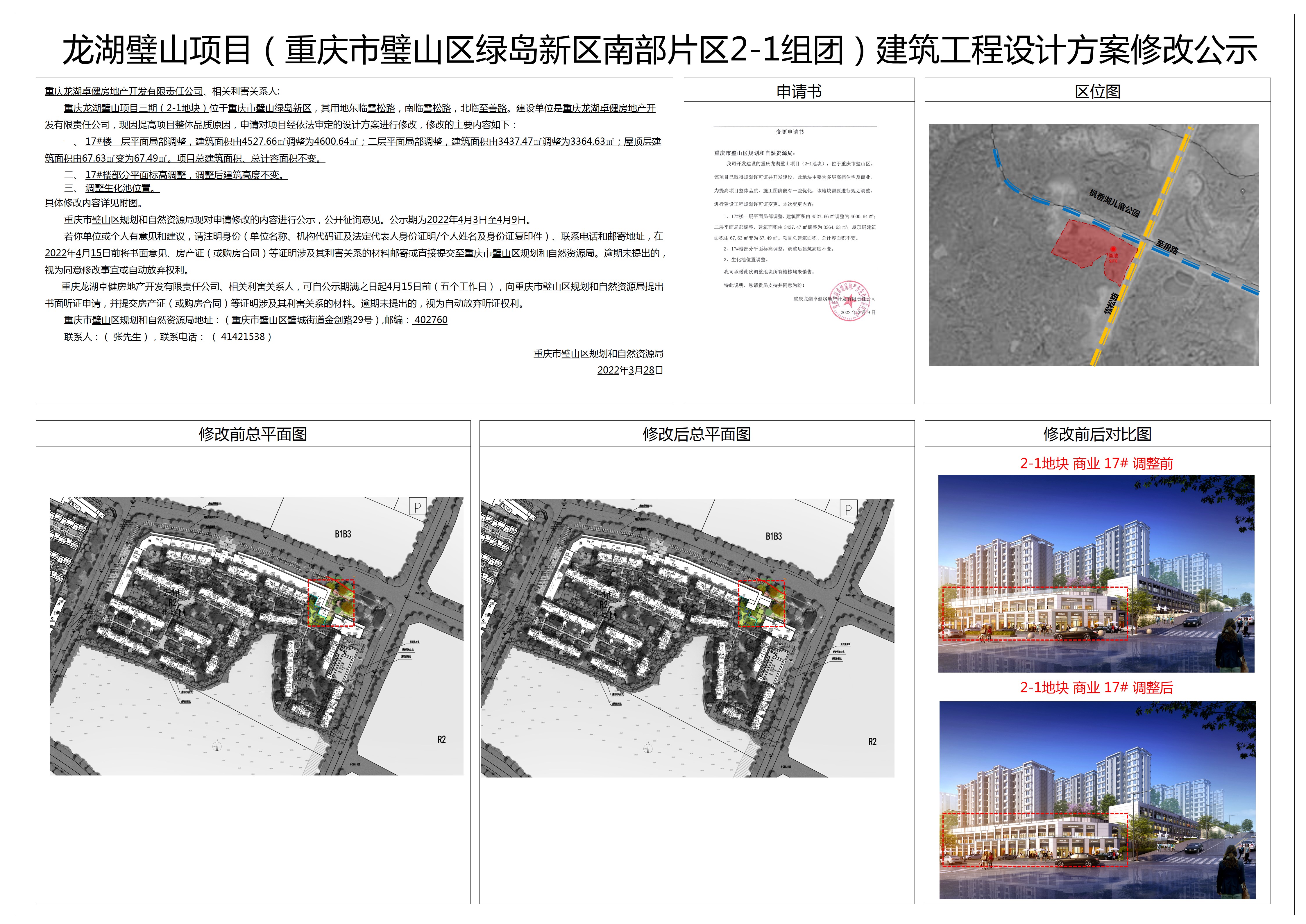Click the north compass symbol in 修改前总平面图

[216, 746]
